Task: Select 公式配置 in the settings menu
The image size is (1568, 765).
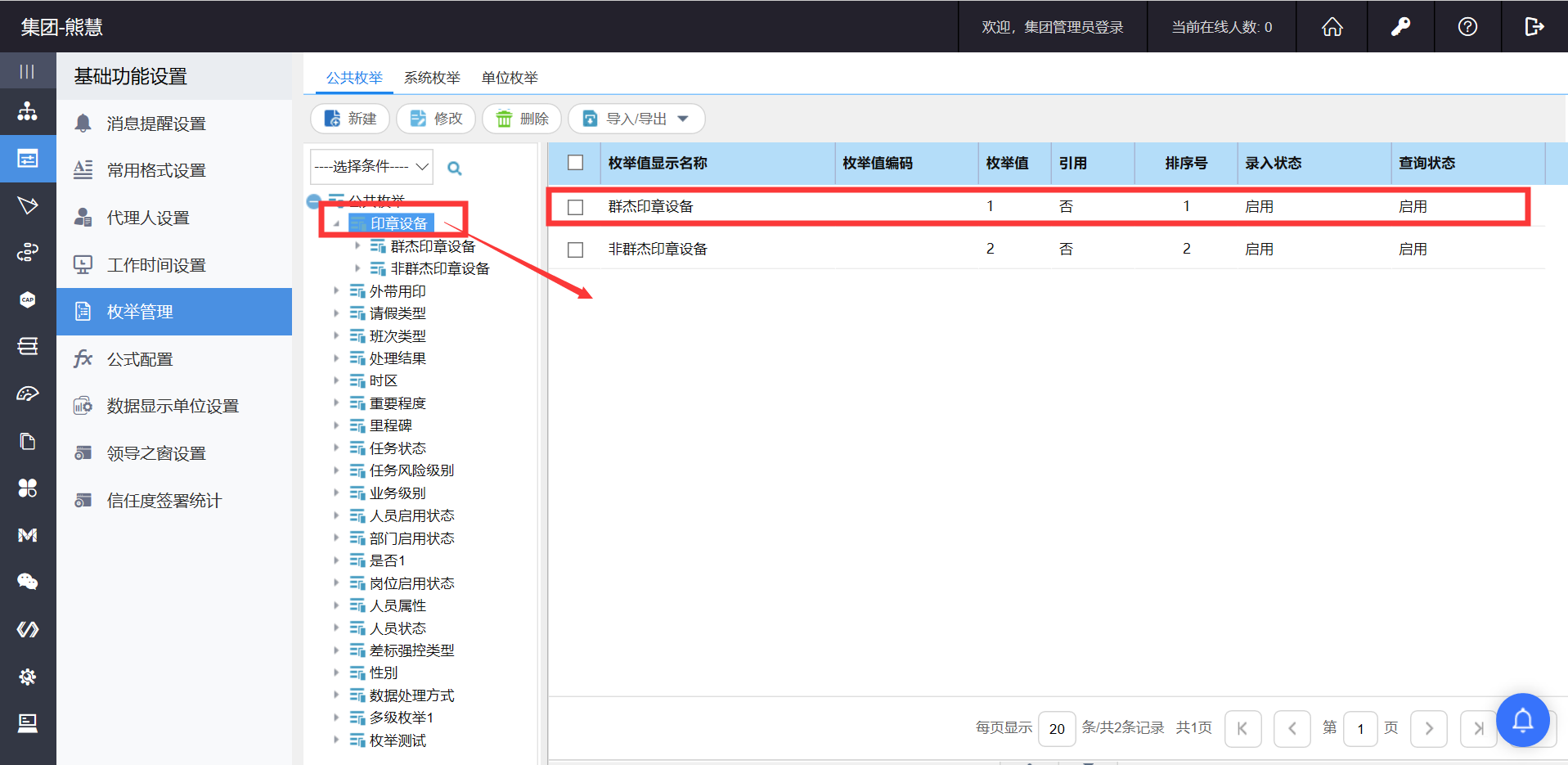Action: click(x=140, y=359)
